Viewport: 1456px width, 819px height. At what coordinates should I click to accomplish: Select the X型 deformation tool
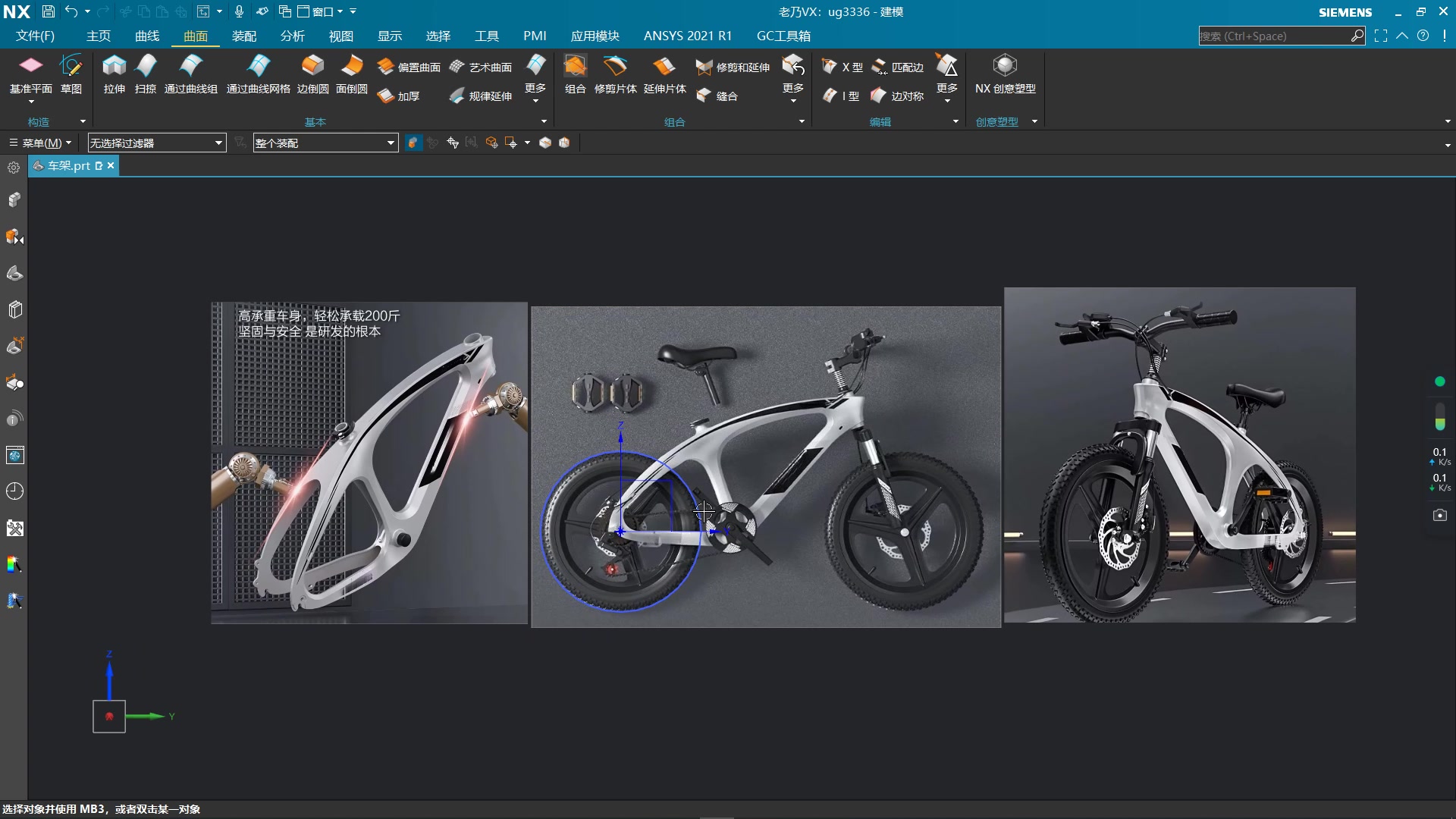pos(842,67)
